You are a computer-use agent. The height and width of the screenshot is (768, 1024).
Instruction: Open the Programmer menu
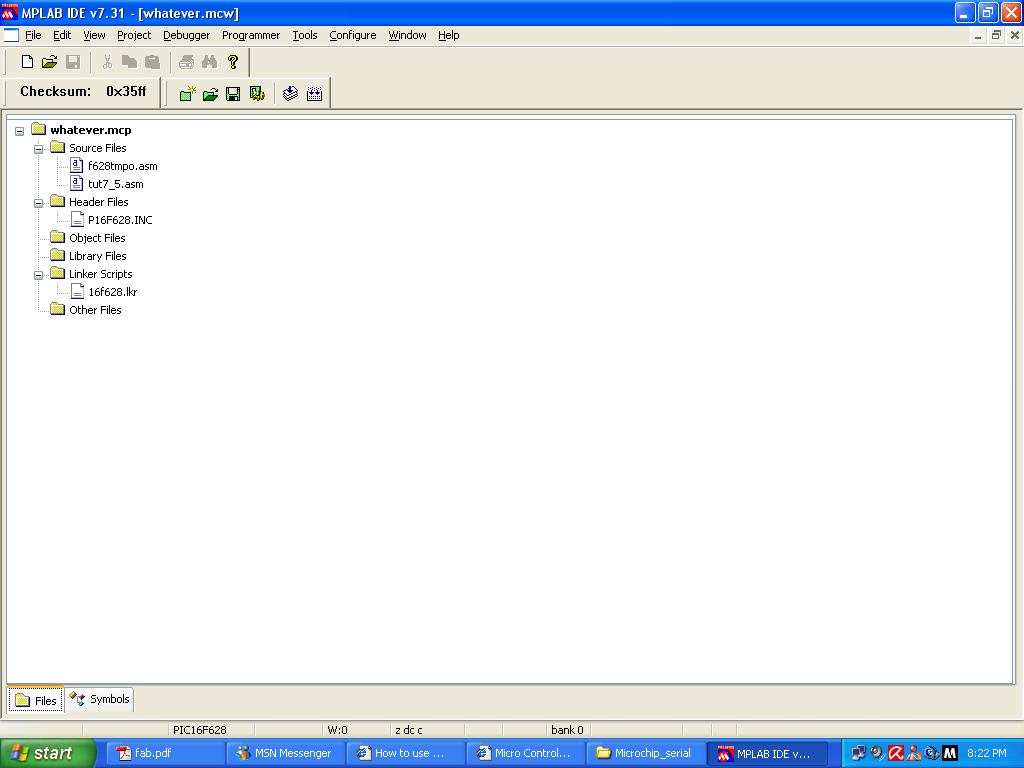(x=251, y=35)
